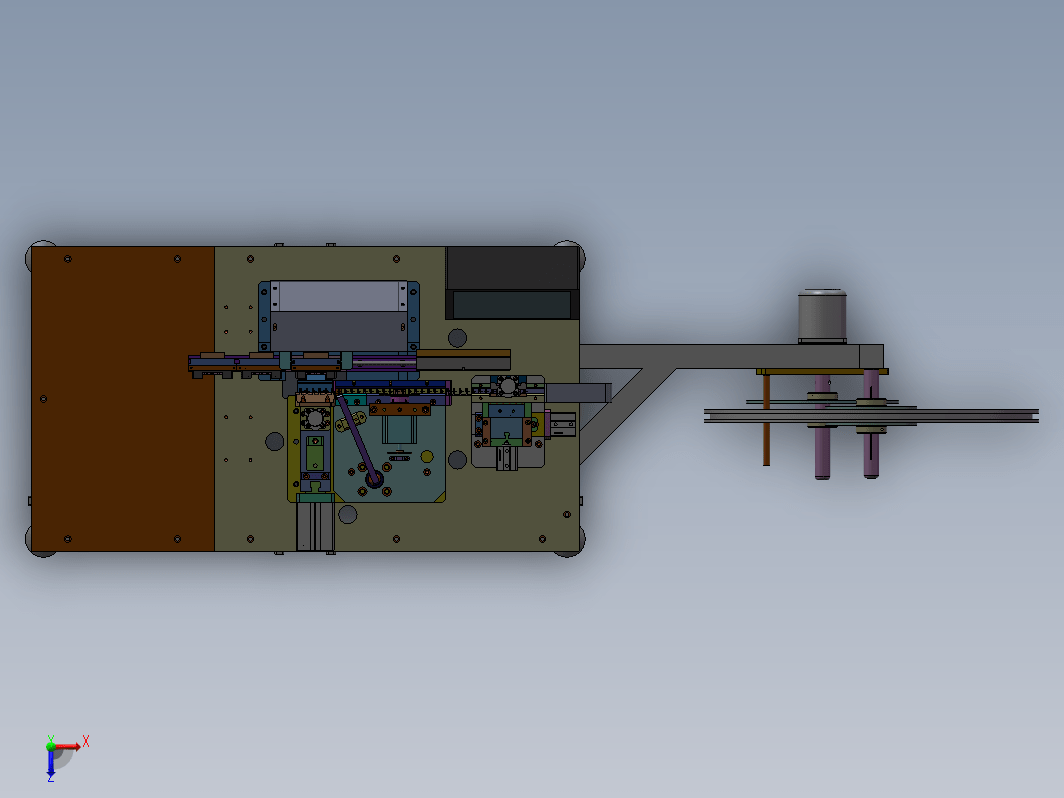Select the gray cylindrical motor on the arm
Screen dimensions: 1064x798
[x=822, y=316]
